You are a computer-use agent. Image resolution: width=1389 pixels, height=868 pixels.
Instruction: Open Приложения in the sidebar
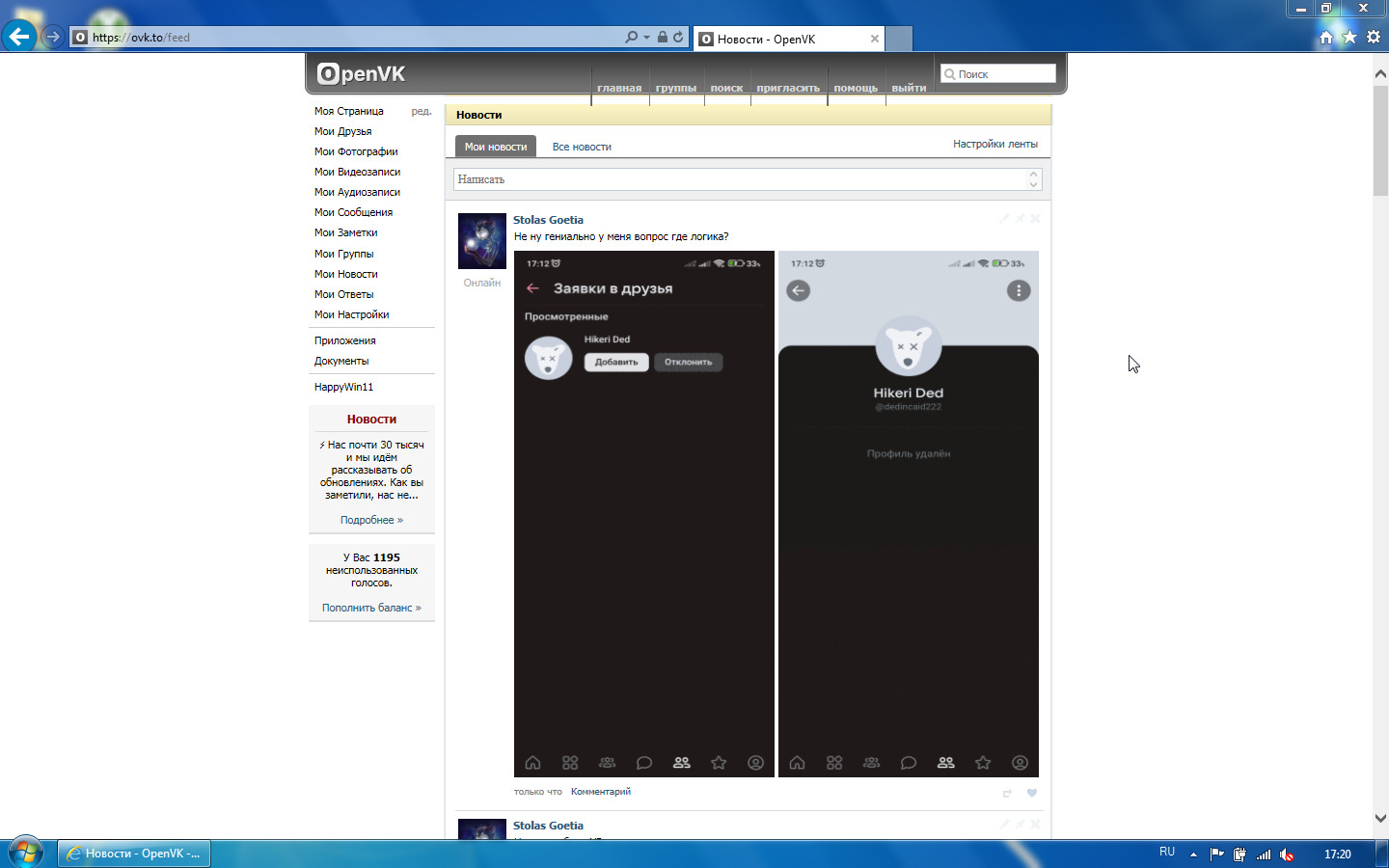344,340
